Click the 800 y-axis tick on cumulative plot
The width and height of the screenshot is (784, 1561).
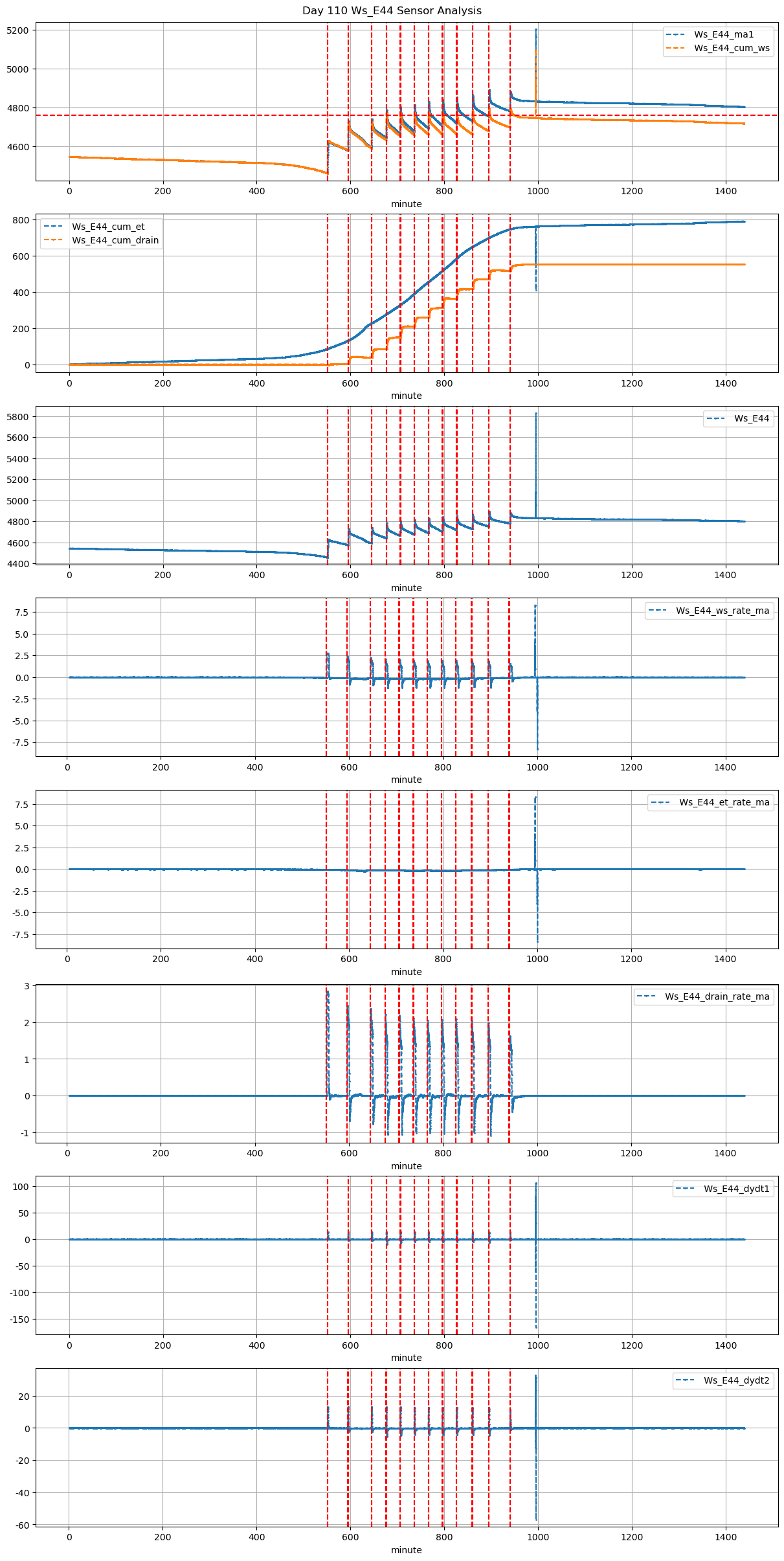[x=21, y=220]
